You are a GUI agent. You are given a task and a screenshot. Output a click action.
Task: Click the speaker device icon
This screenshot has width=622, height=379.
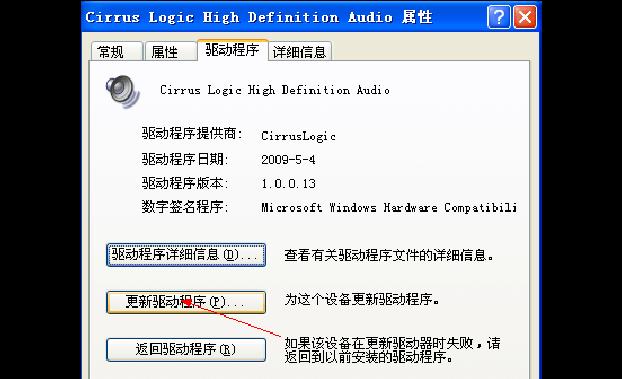point(123,91)
